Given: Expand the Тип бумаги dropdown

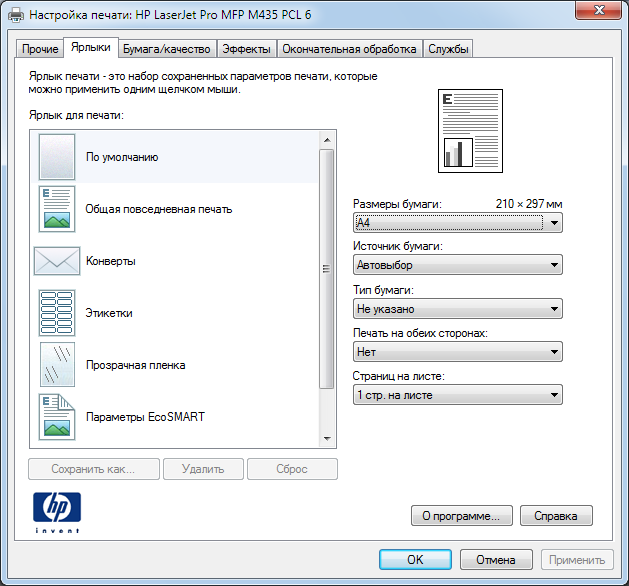Looking at the screenshot, I should pyautogui.click(x=458, y=309).
